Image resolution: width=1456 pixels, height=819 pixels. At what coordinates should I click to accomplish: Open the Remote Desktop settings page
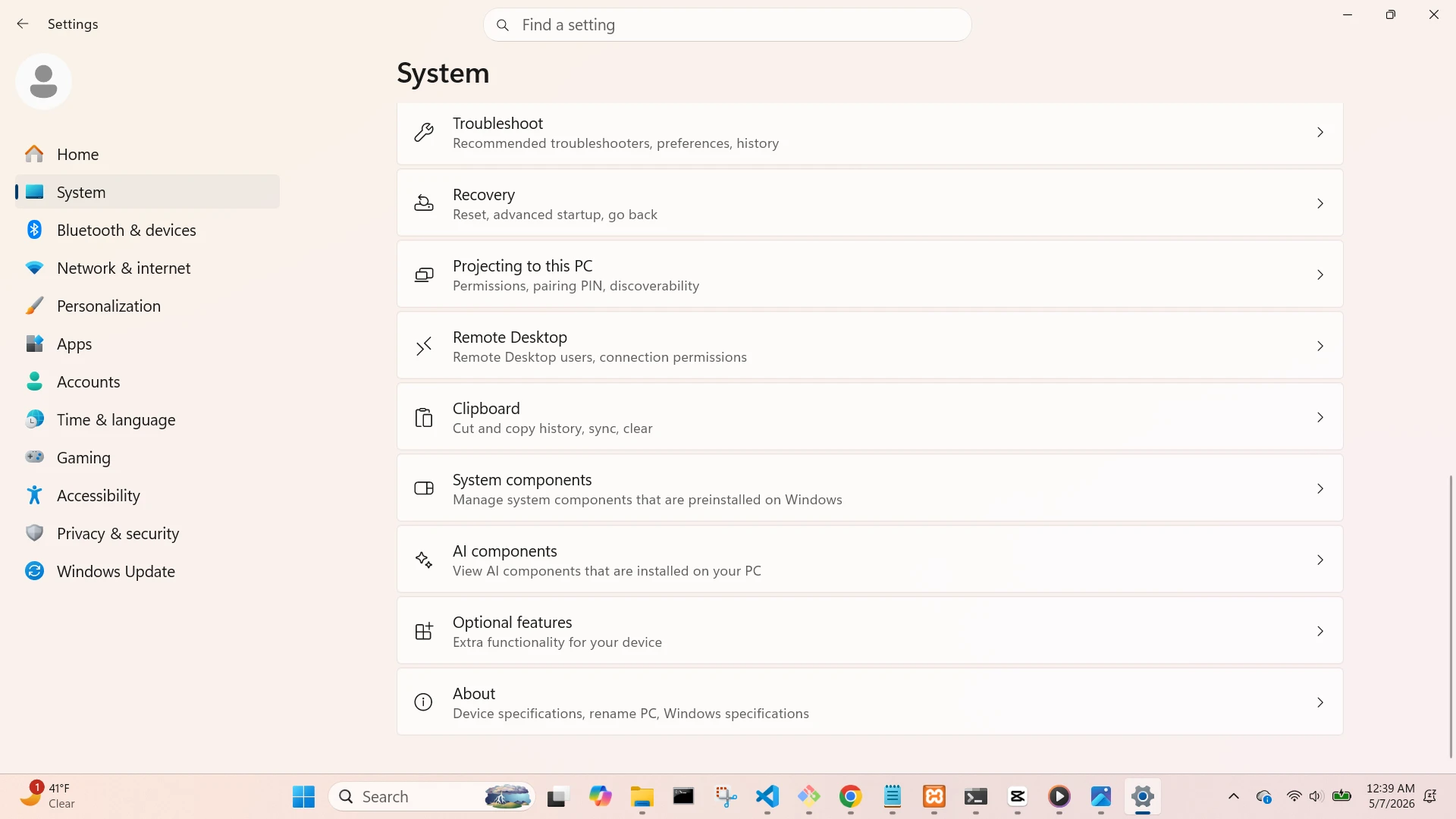tap(870, 346)
